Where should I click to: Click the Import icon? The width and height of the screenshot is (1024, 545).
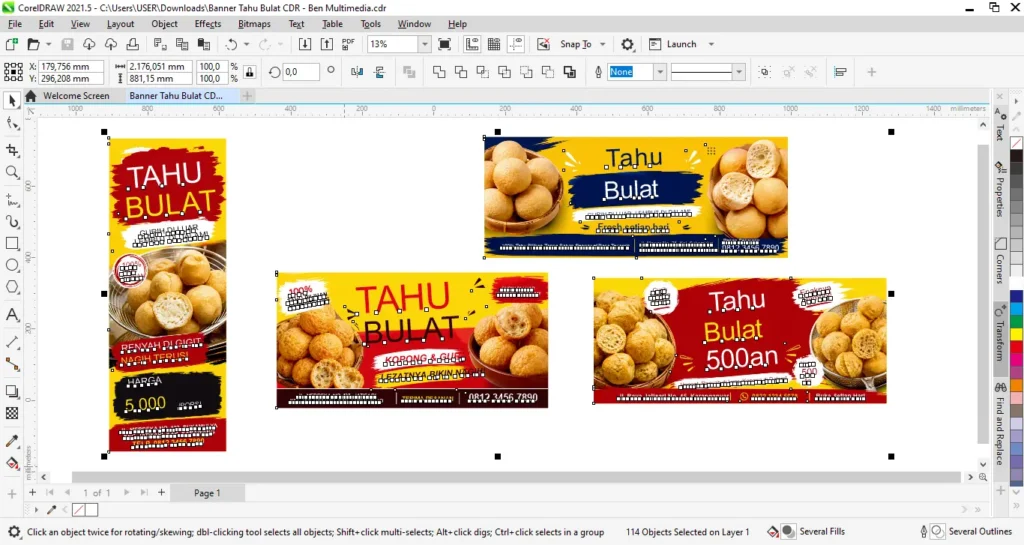(305, 44)
